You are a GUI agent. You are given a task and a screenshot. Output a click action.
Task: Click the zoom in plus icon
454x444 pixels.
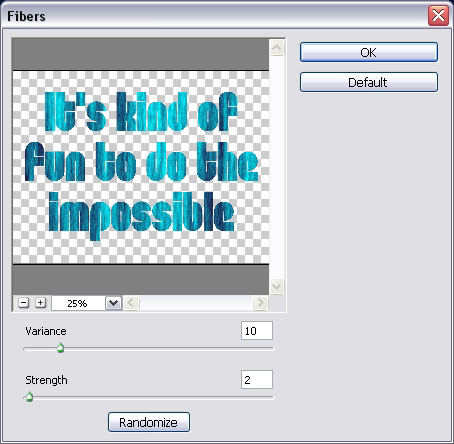40,303
